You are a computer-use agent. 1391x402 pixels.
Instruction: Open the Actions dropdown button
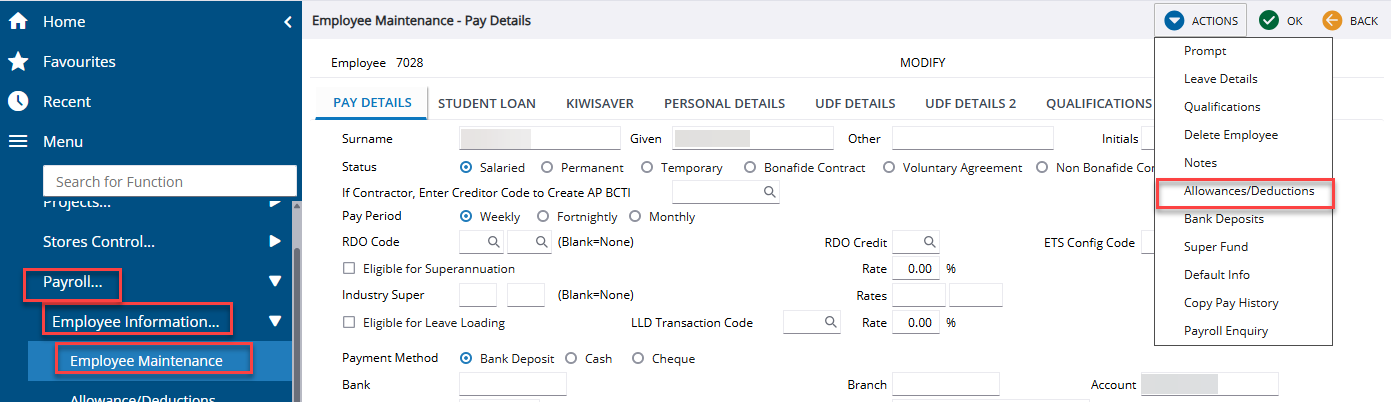tap(1201, 20)
